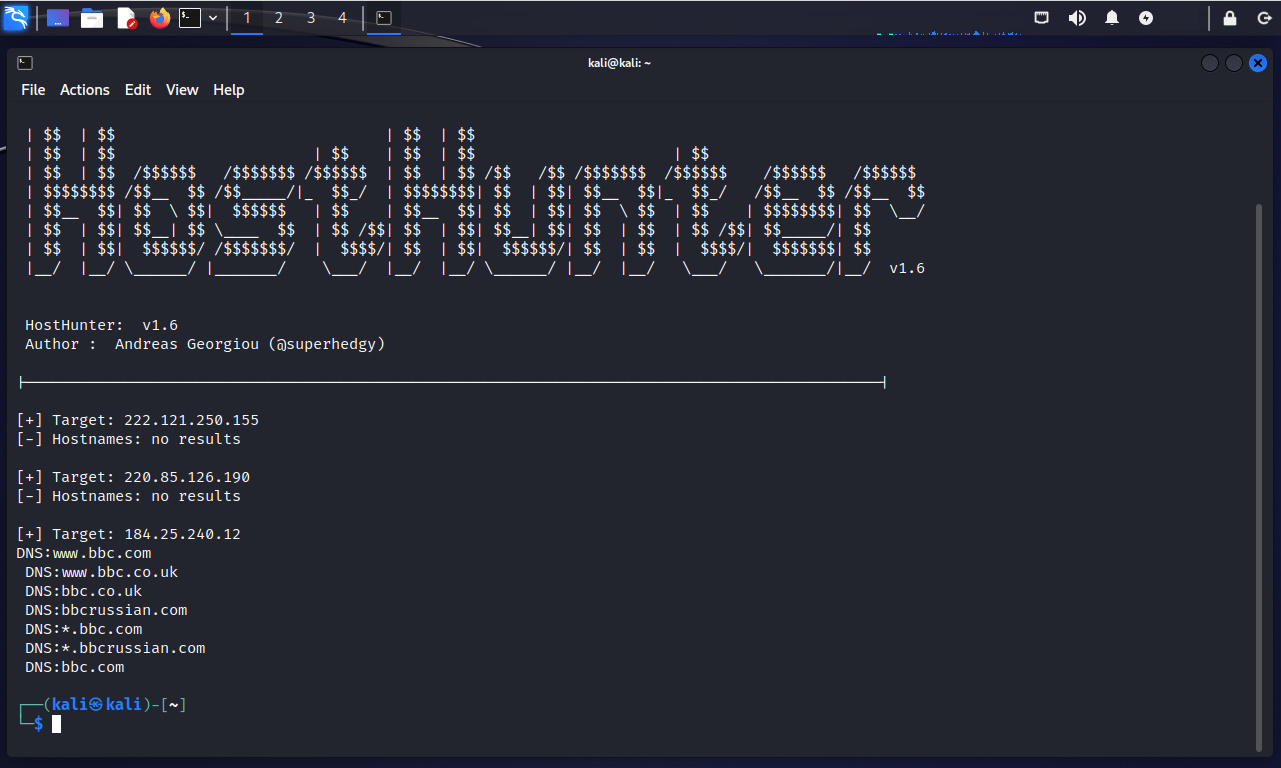Switch to workspace 4
1281x768 pixels.
[342, 18]
